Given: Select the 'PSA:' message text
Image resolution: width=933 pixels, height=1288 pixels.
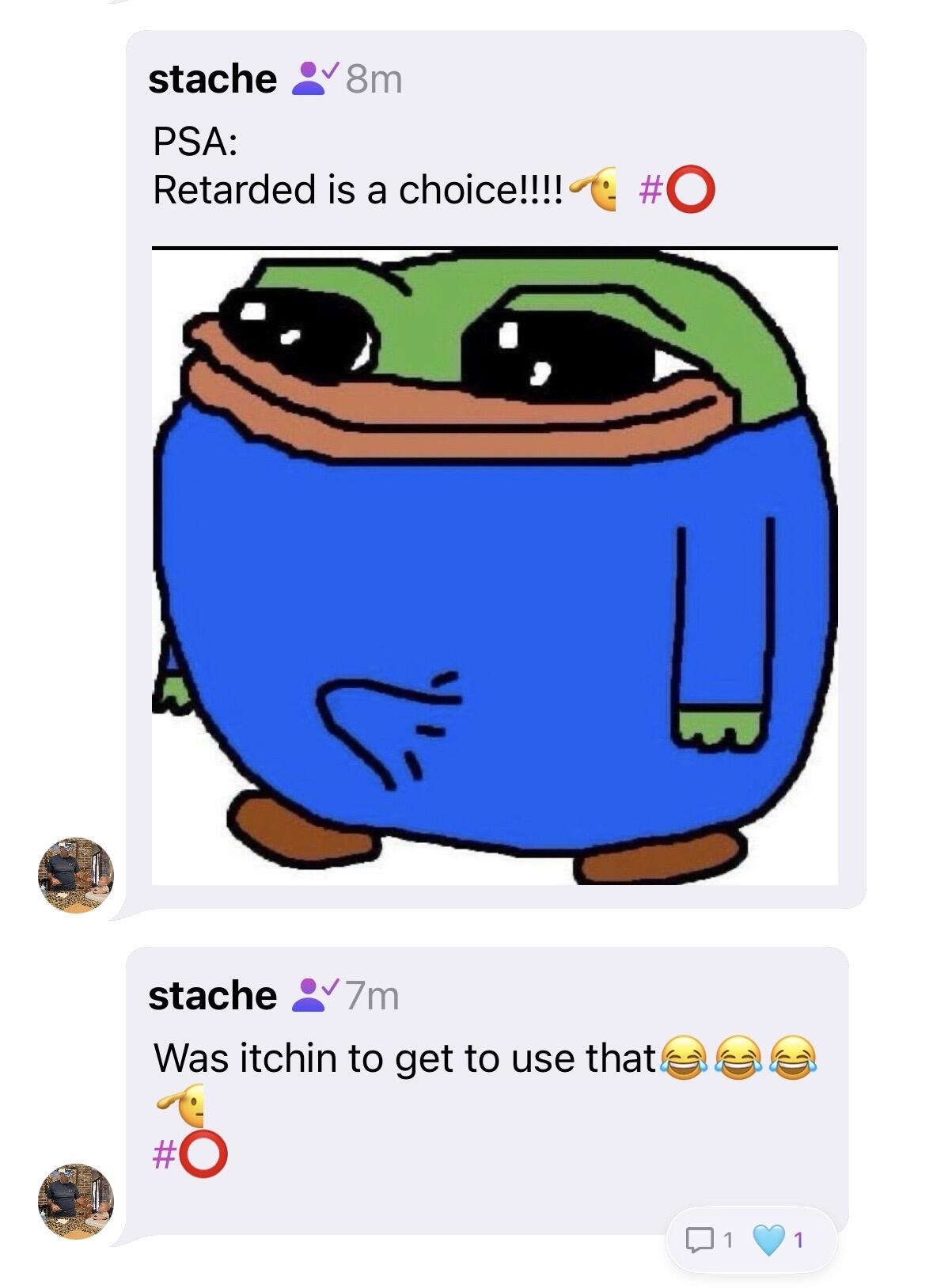Looking at the screenshot, I should tap(195, 142).
